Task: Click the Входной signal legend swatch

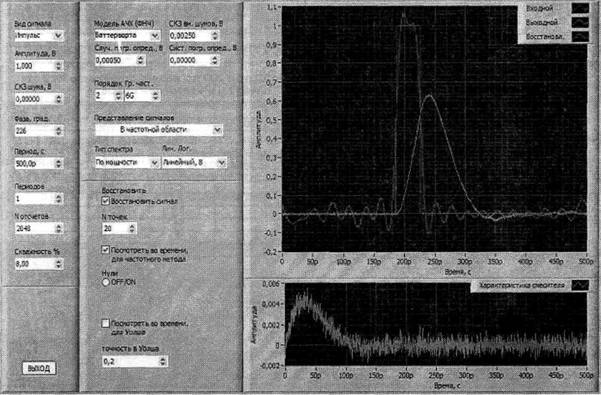Action: [580, 8]
